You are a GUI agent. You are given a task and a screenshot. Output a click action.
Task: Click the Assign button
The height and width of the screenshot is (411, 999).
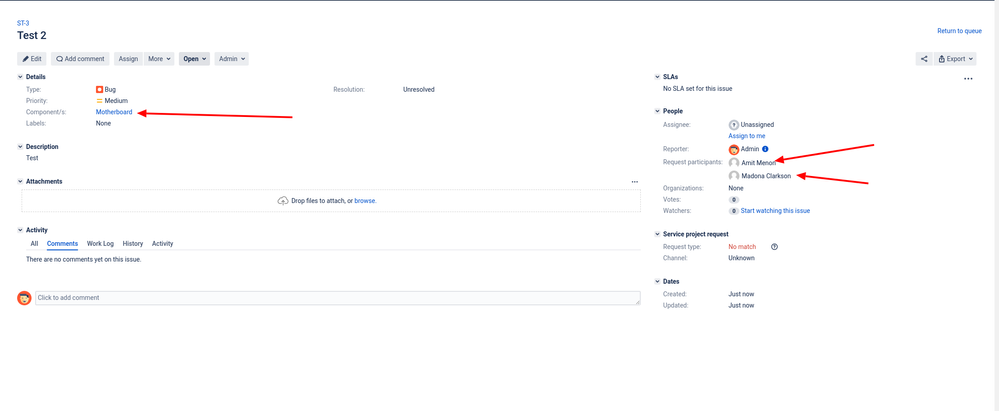[x=128, y=59]
